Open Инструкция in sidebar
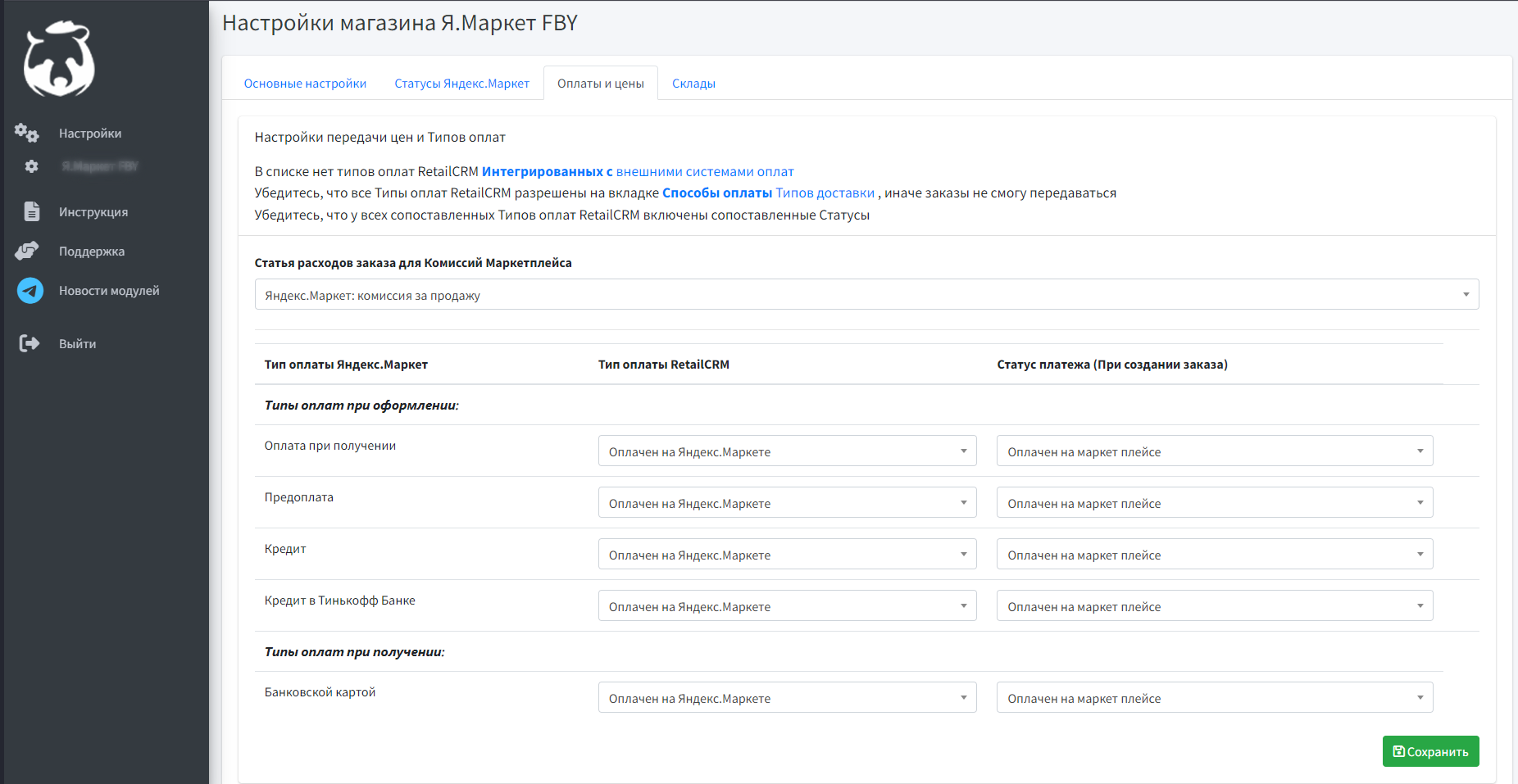The image size is (1518, 784). coord(93,212)
